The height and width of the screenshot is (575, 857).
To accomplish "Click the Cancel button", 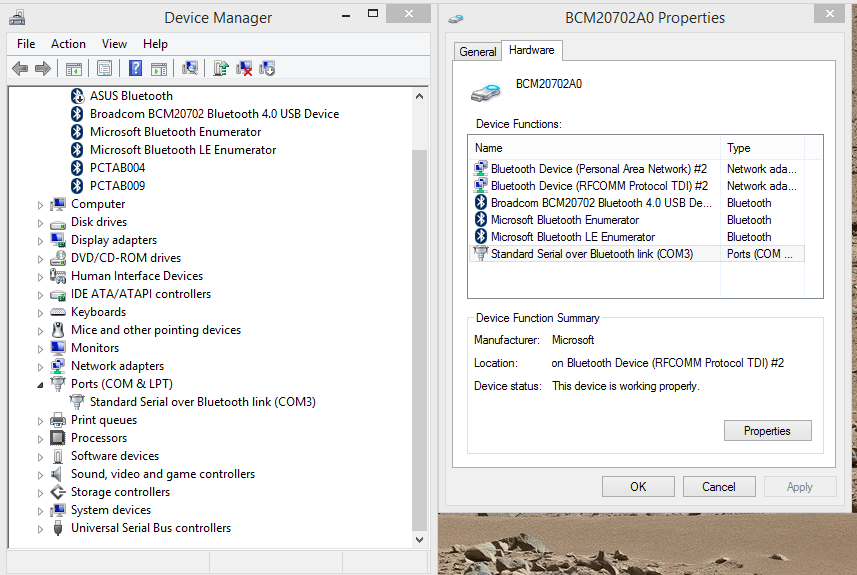I will (x=718, y=487).
